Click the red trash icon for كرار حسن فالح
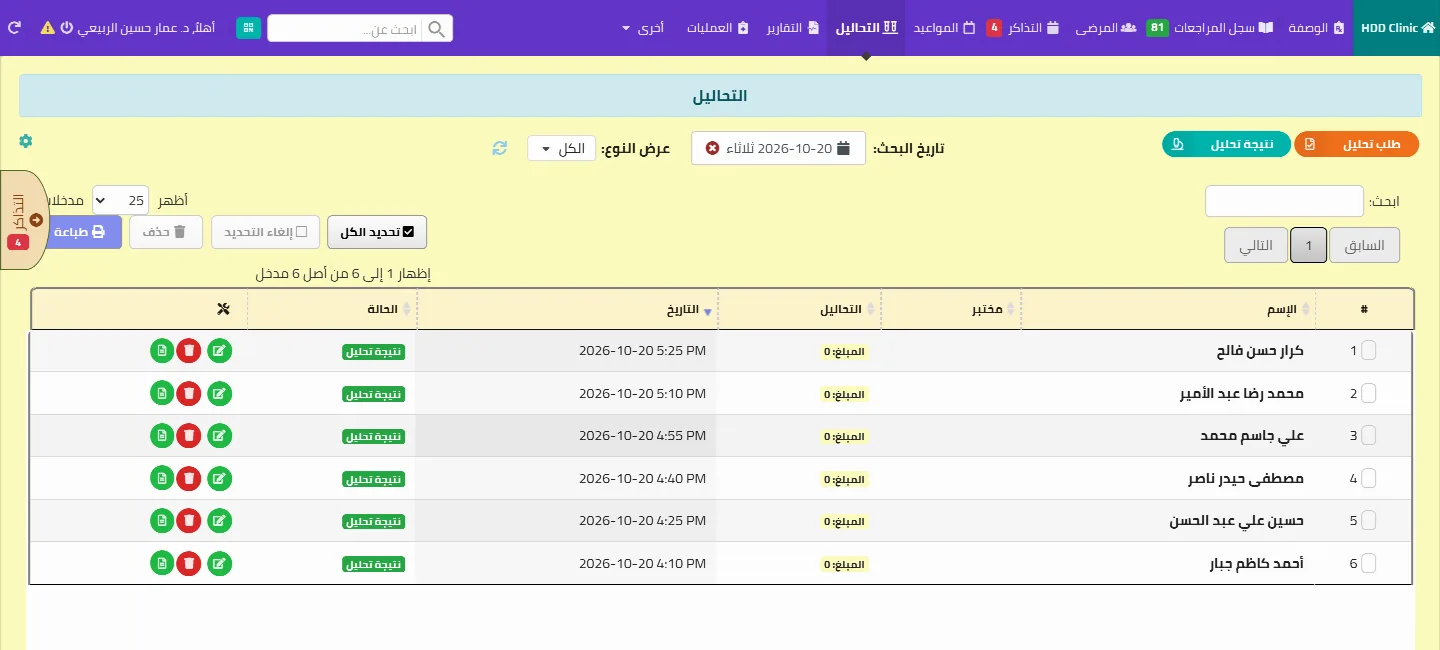 pos(188,351)
